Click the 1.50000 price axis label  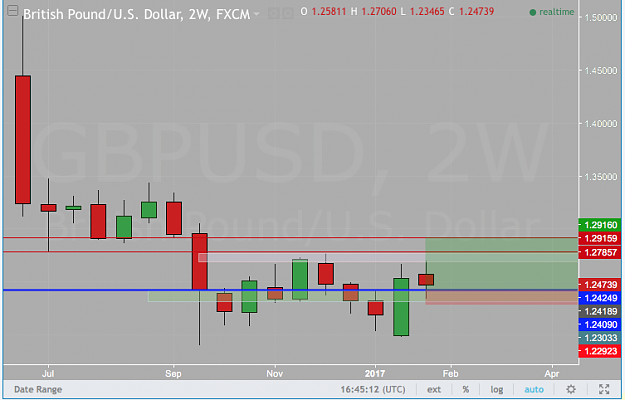pos(600,18)
